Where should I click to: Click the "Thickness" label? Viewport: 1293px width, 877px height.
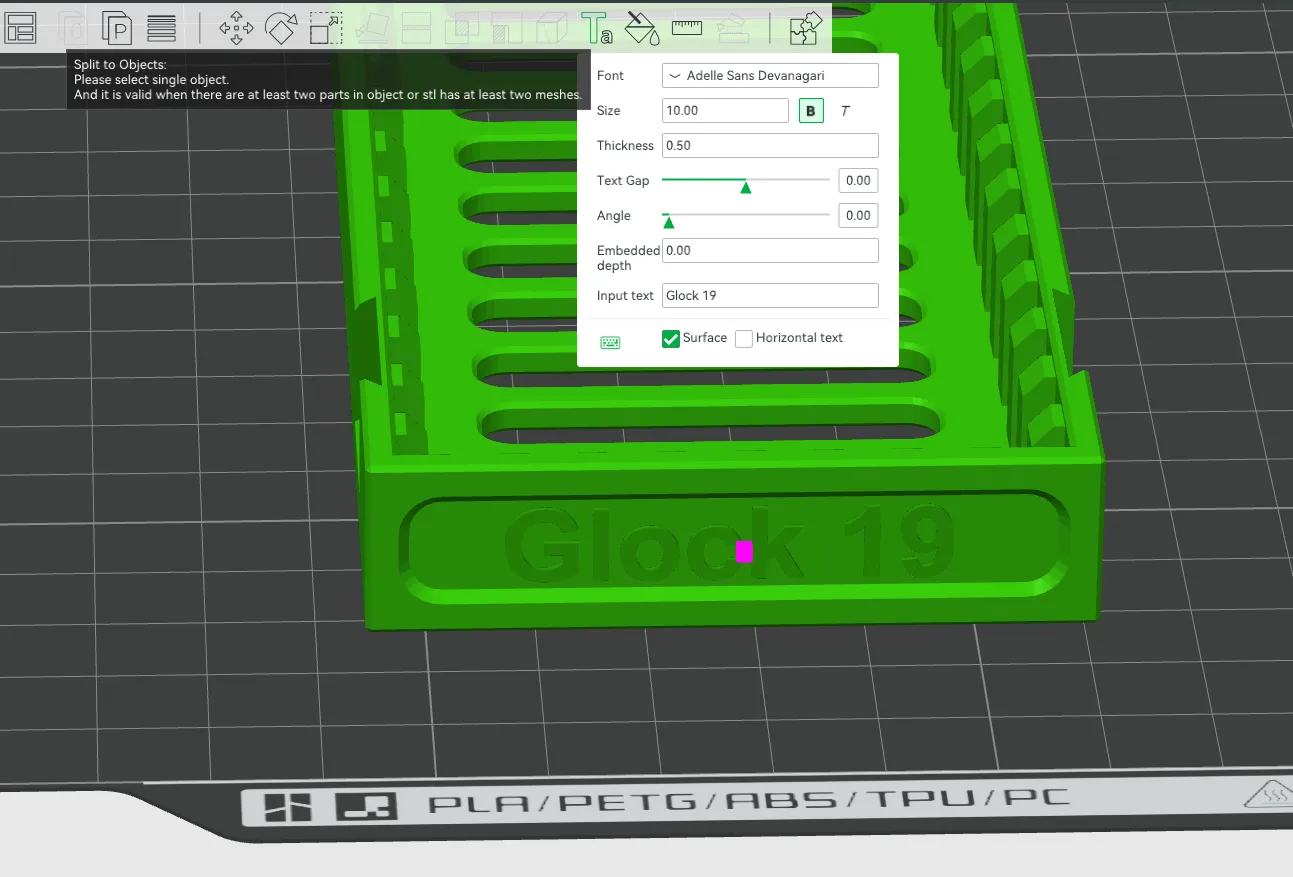[625, 146]
